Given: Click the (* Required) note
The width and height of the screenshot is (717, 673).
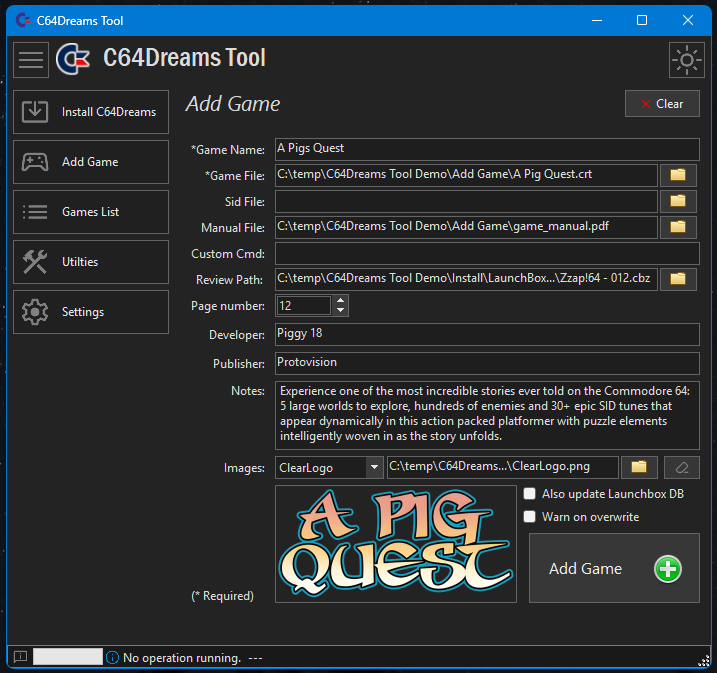Looking at the screenshot, I should pos(222,596).
